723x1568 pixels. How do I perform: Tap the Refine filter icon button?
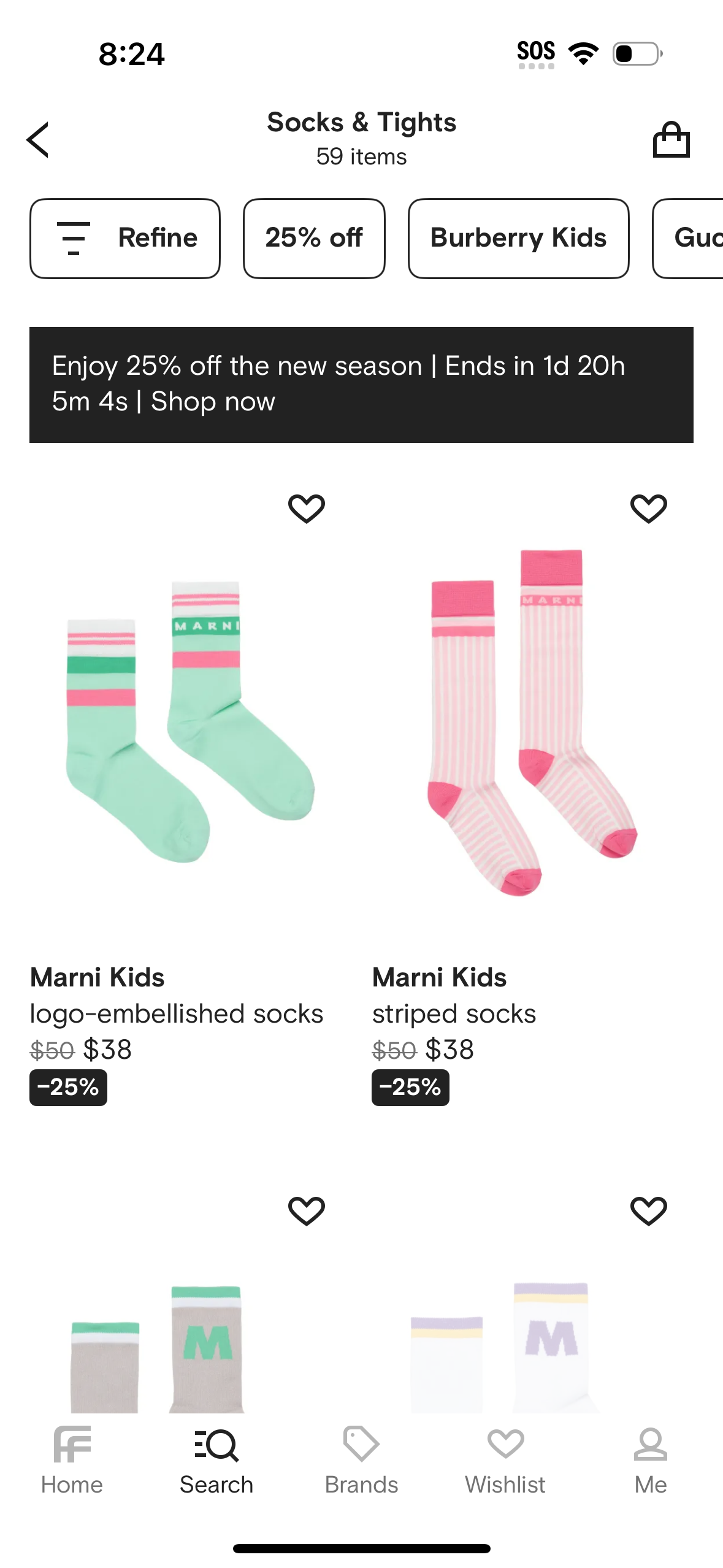[125, 238]
